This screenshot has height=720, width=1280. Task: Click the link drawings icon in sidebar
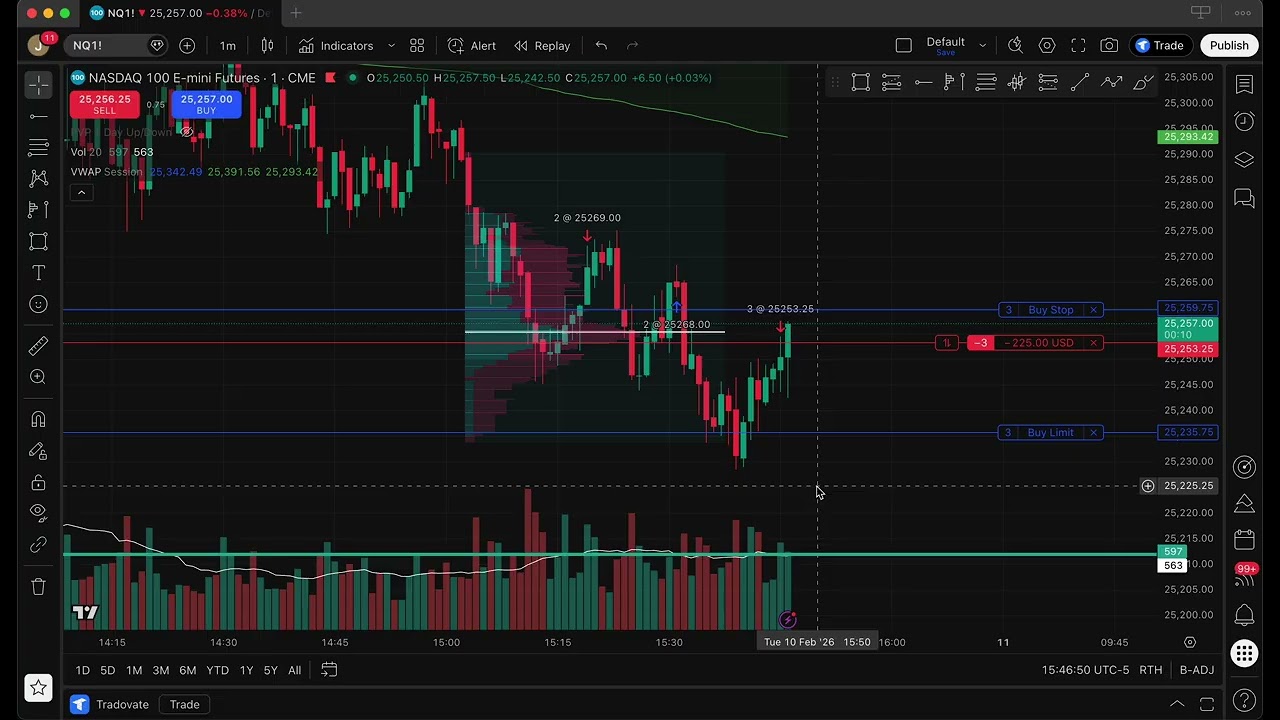38,545
